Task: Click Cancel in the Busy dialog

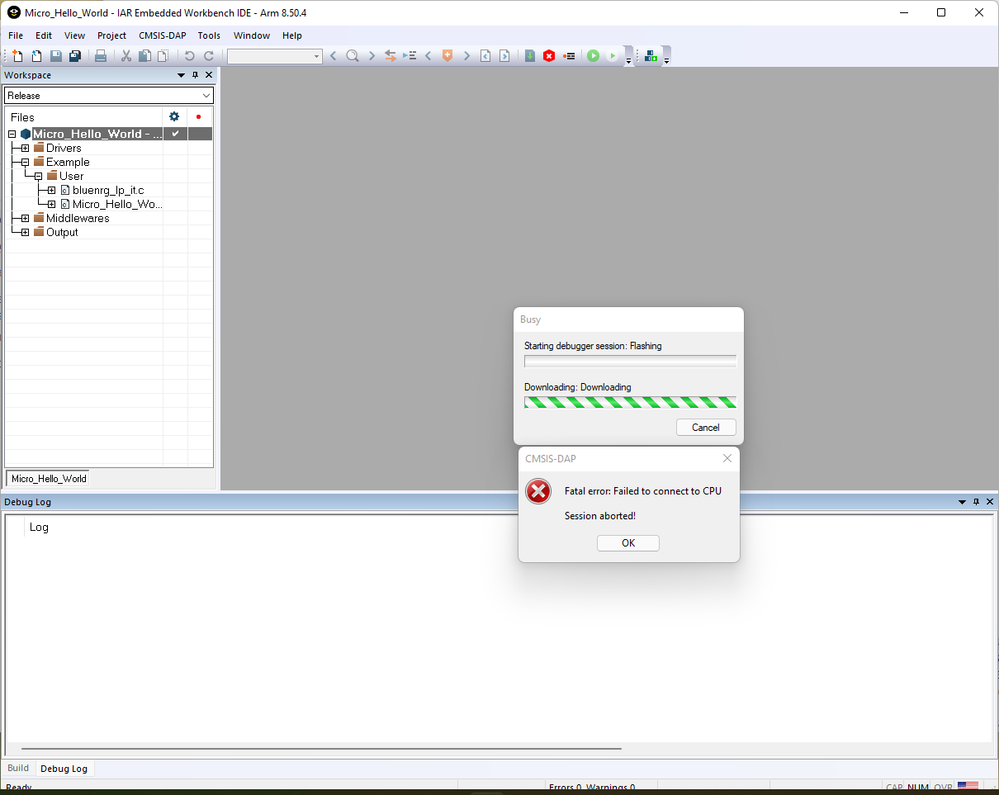Action: point(706,427)
